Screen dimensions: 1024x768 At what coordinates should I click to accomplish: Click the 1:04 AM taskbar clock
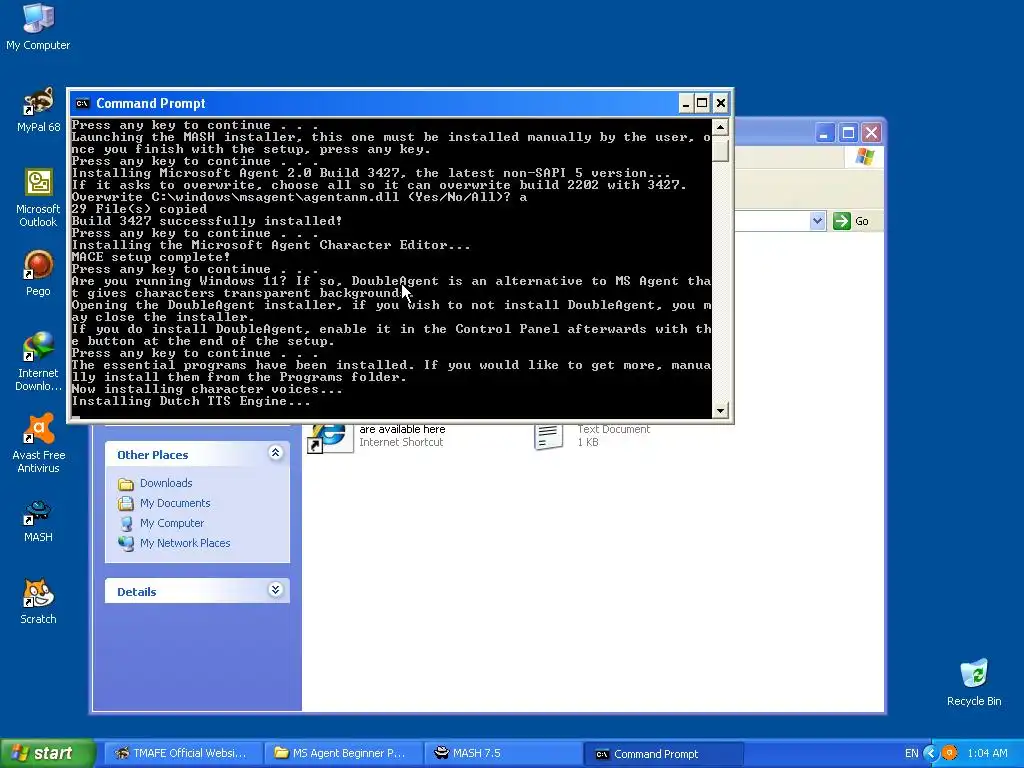987,754
